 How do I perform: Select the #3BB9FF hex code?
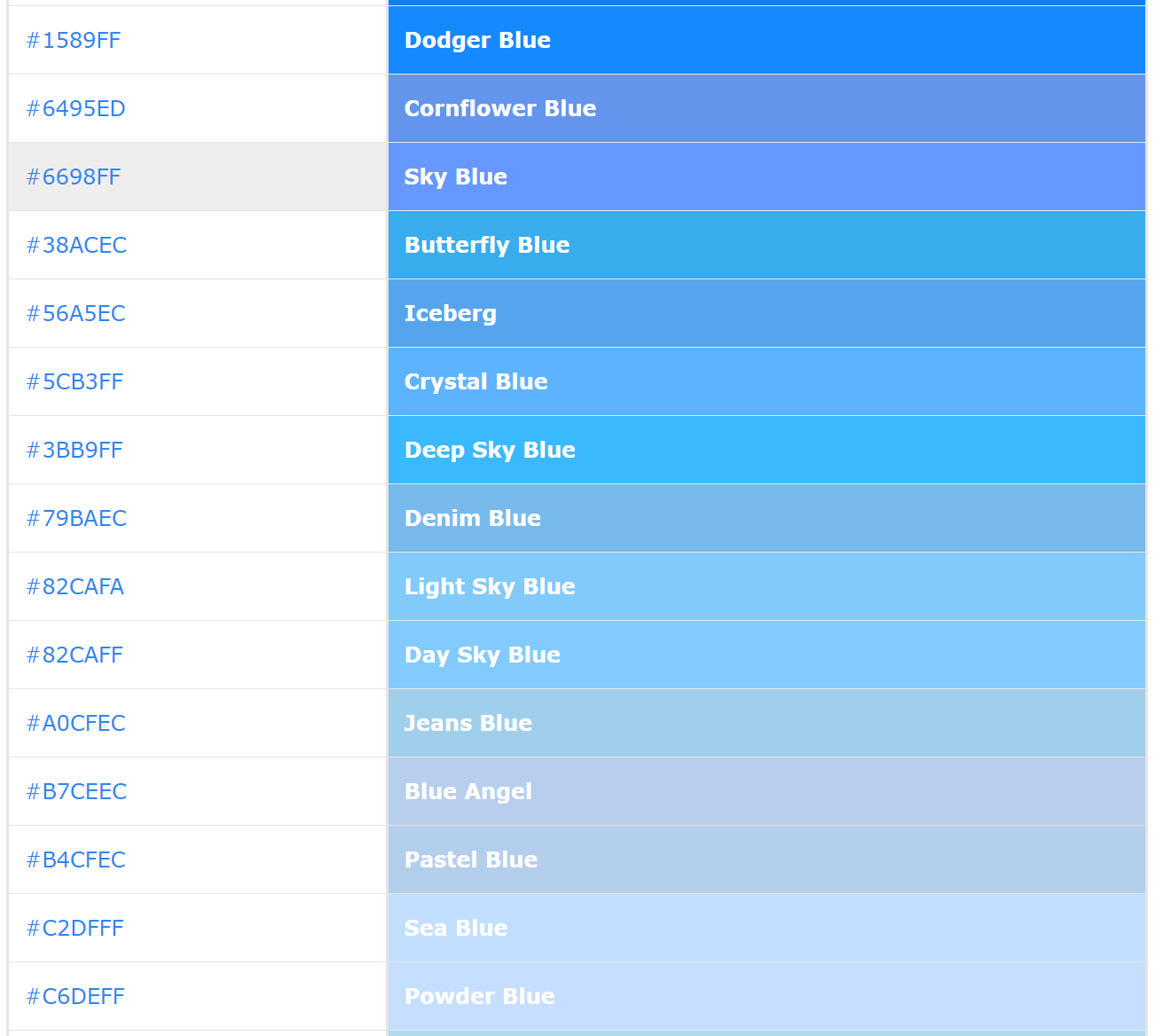coord(75,450)
